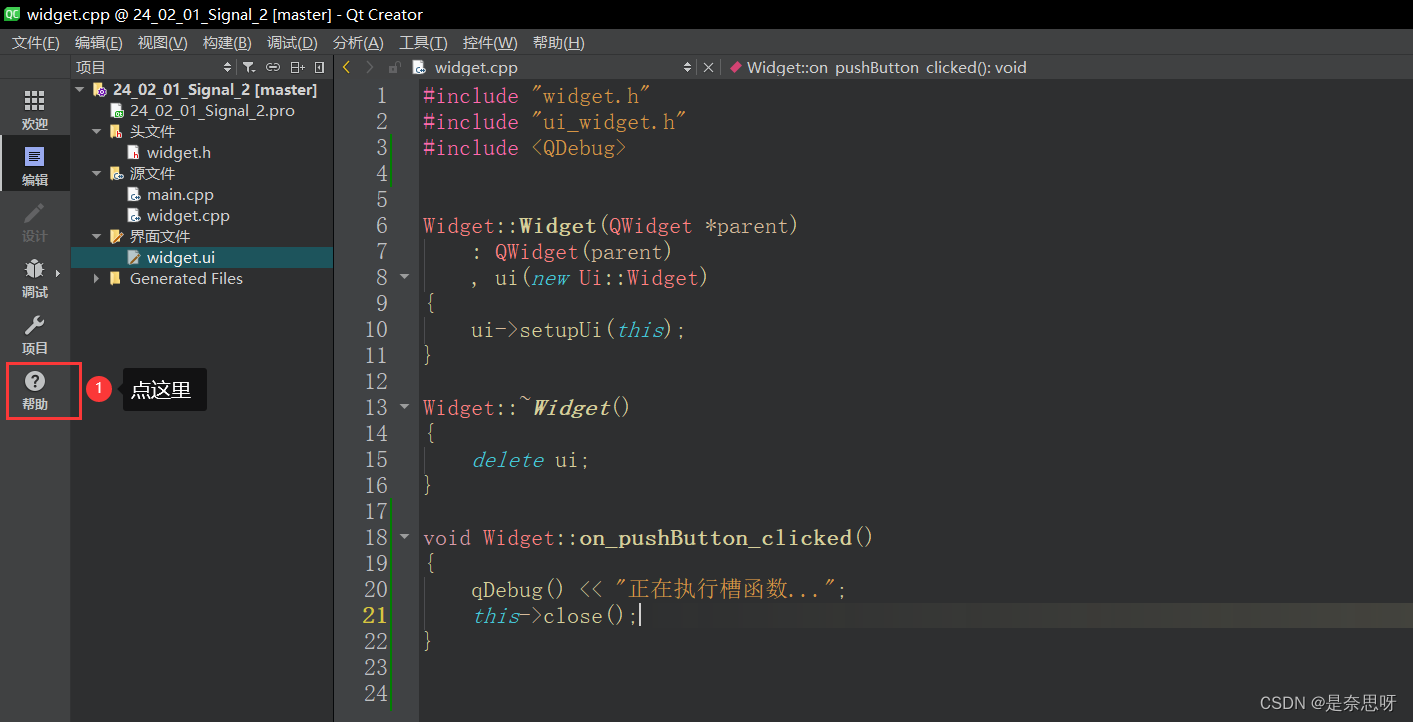Collapse the 24_02_01_Signal_2 project node

click(80, 90)
